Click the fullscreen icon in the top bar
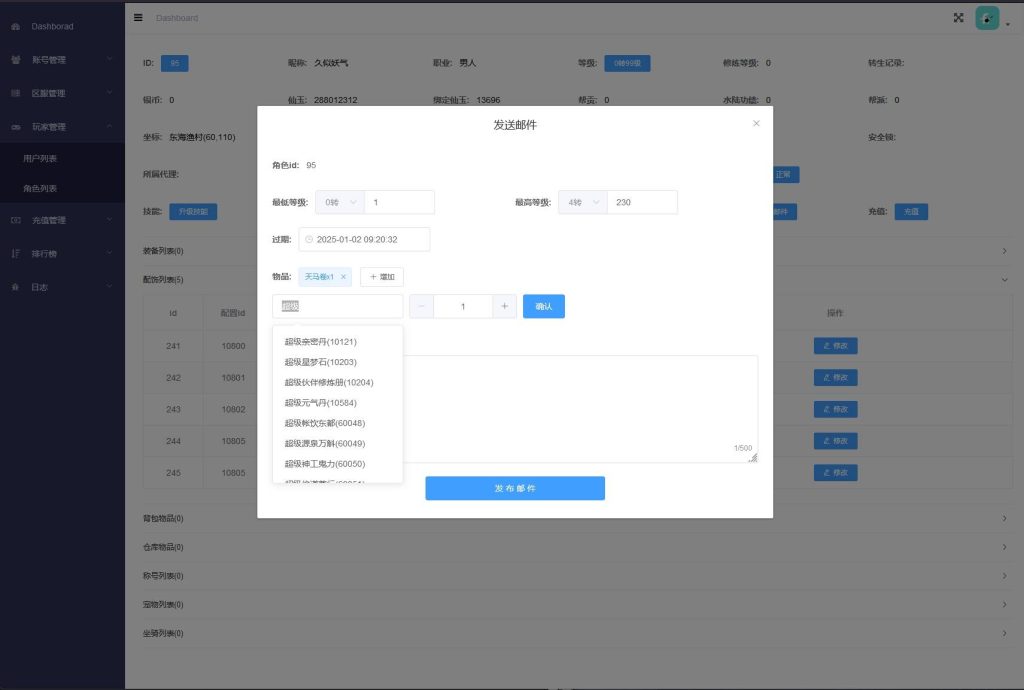Screen dimensions: 1024x690 coord(957,17)
